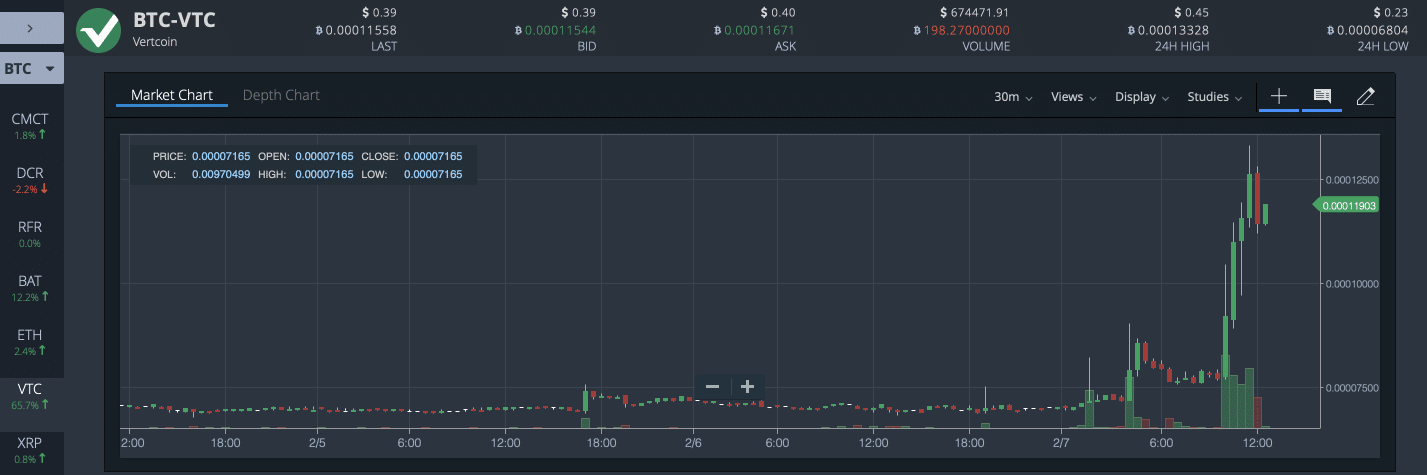Open the 30m interval dropdown
The image size is (1427, 475).
(x=1013, y=97)
